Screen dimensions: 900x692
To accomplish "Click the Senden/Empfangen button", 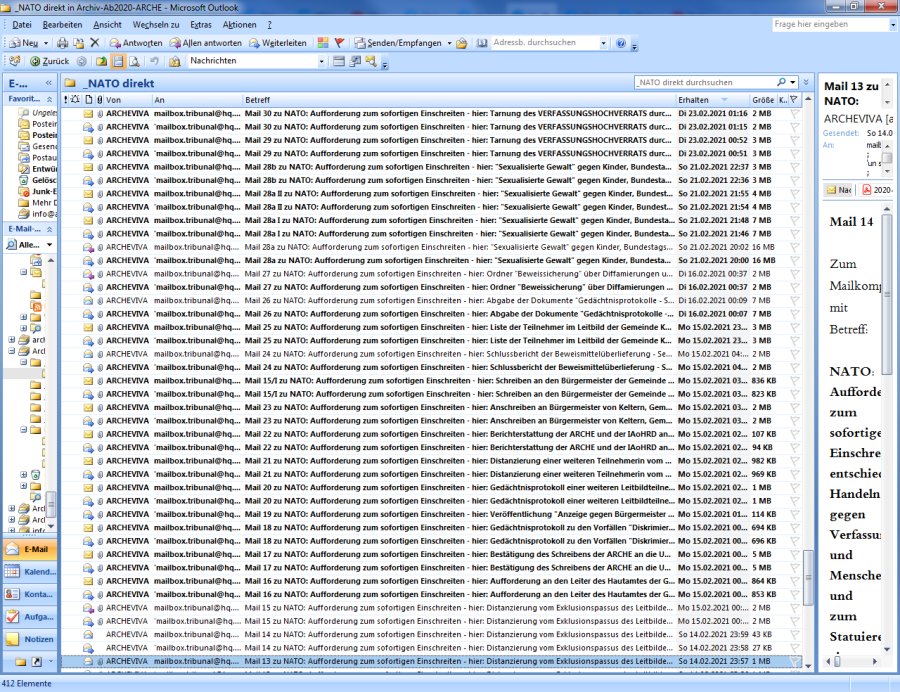I will [398, 43].
